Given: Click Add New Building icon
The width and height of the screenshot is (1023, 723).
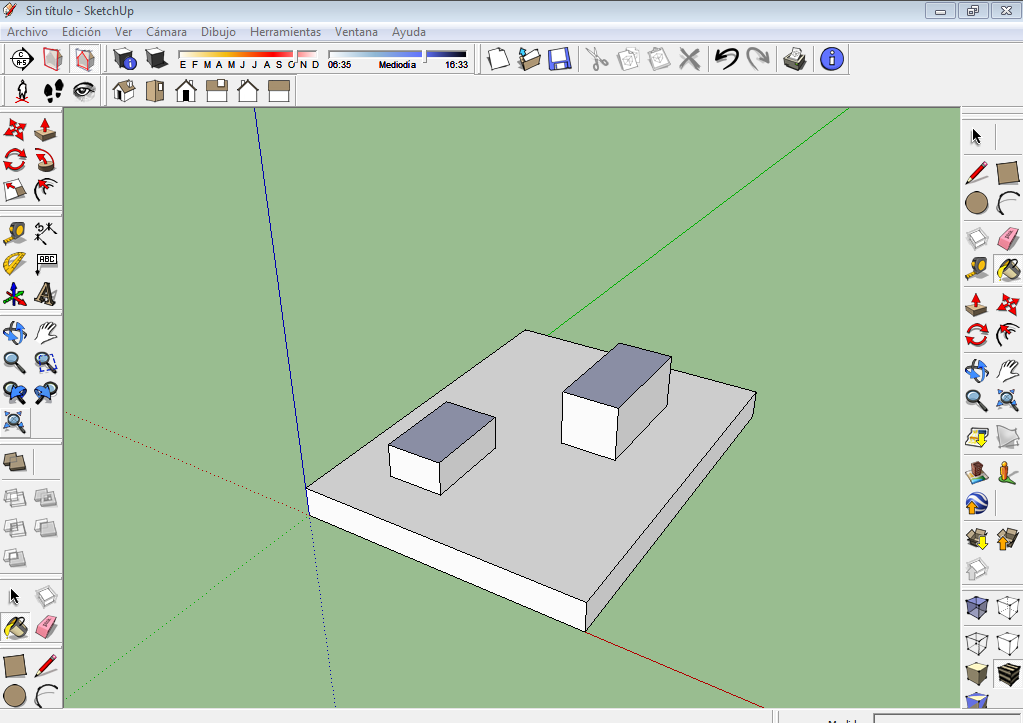Looking at the screenshot, I should 977,472.
